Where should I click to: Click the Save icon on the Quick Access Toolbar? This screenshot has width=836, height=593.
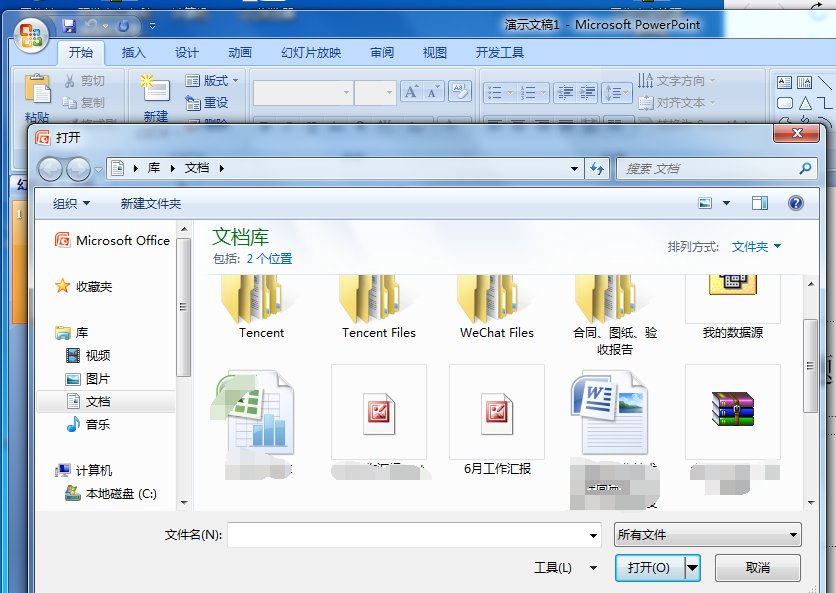tap(68, 24)
